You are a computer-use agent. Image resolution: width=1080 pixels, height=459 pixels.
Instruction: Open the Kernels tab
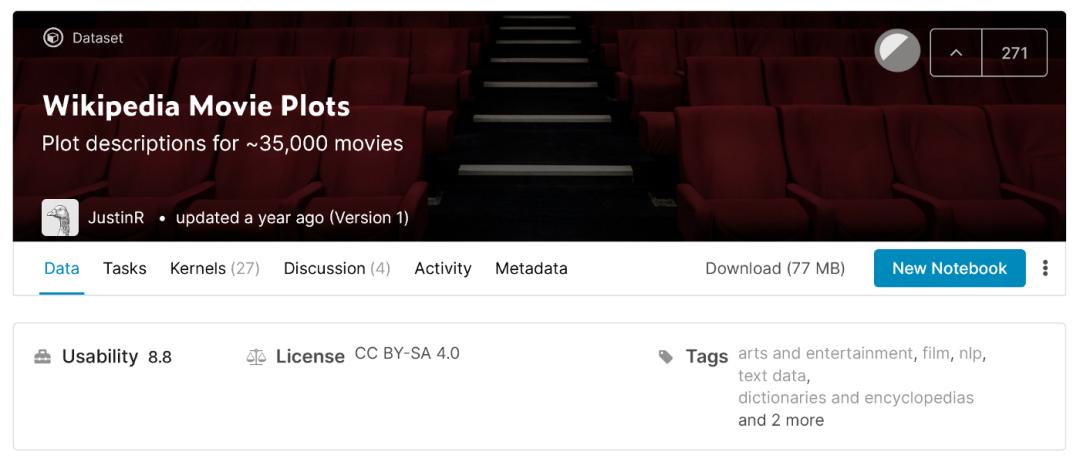214,268
